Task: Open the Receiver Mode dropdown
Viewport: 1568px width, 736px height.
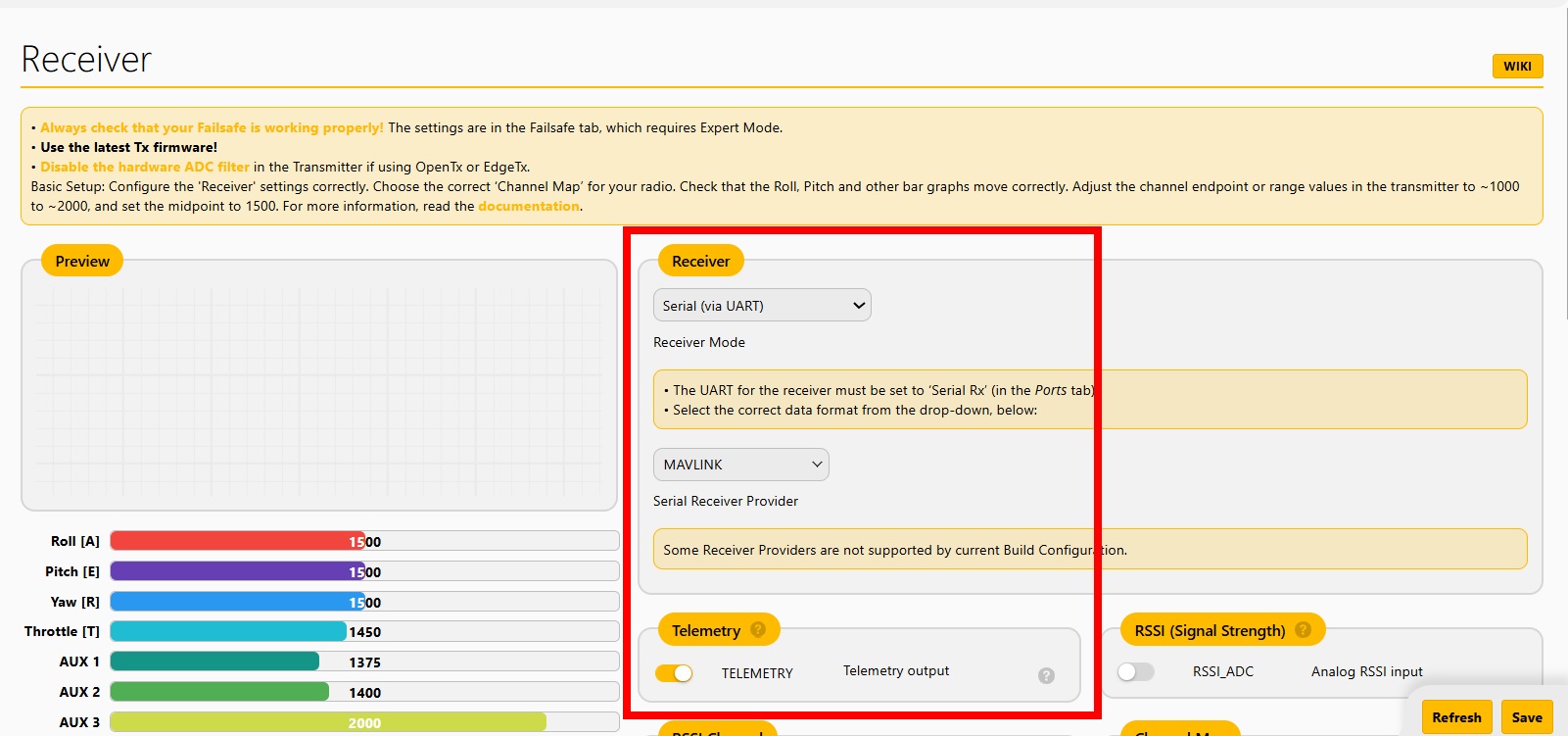Action: point(762,306)
